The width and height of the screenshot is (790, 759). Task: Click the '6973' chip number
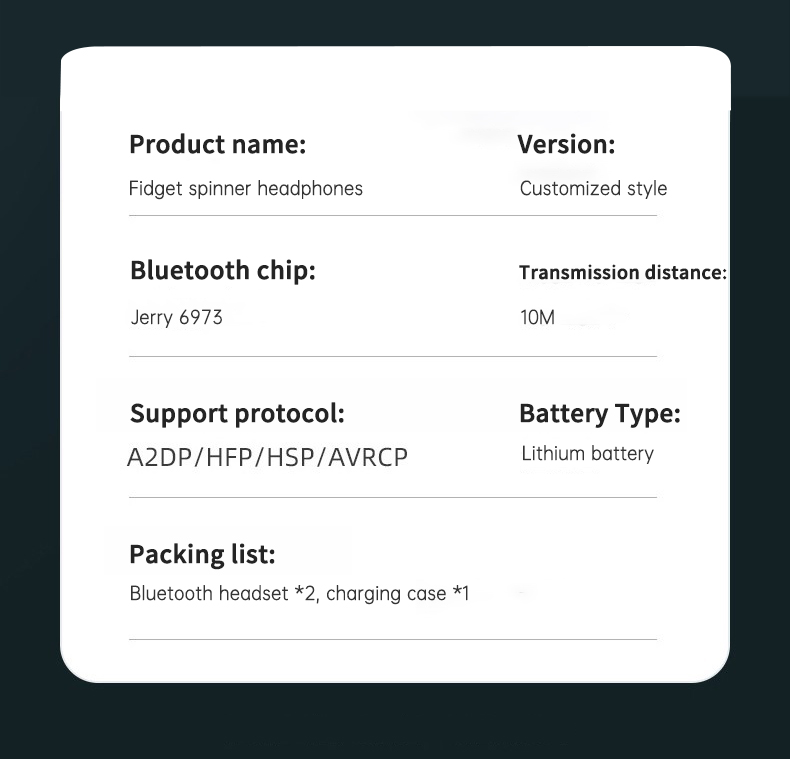pos(201,318)
